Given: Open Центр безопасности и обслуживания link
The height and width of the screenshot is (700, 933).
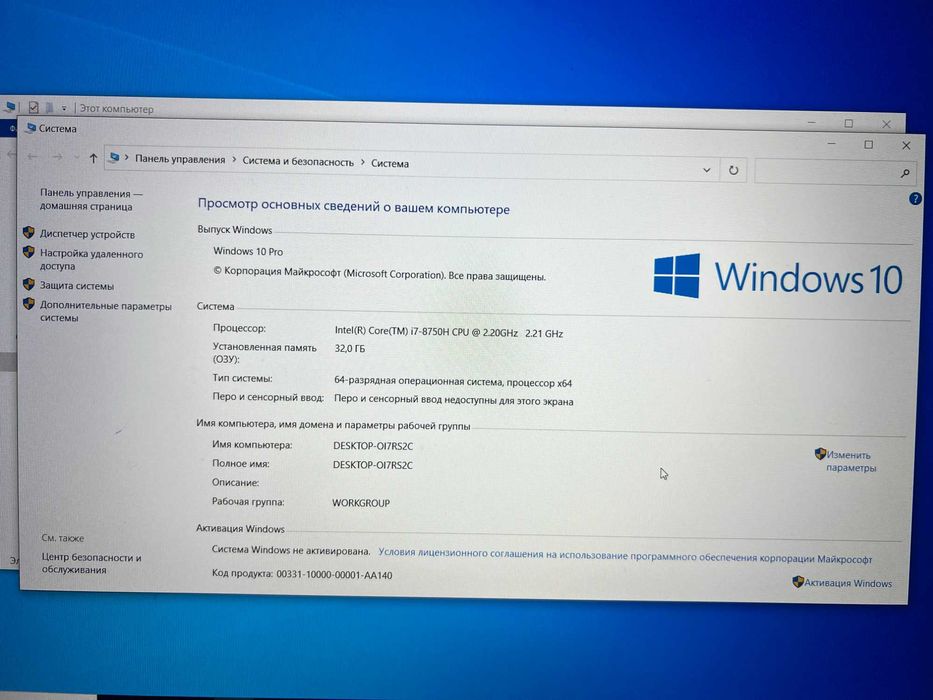Looking at the screenshot, I should click(x=91, y=563).
